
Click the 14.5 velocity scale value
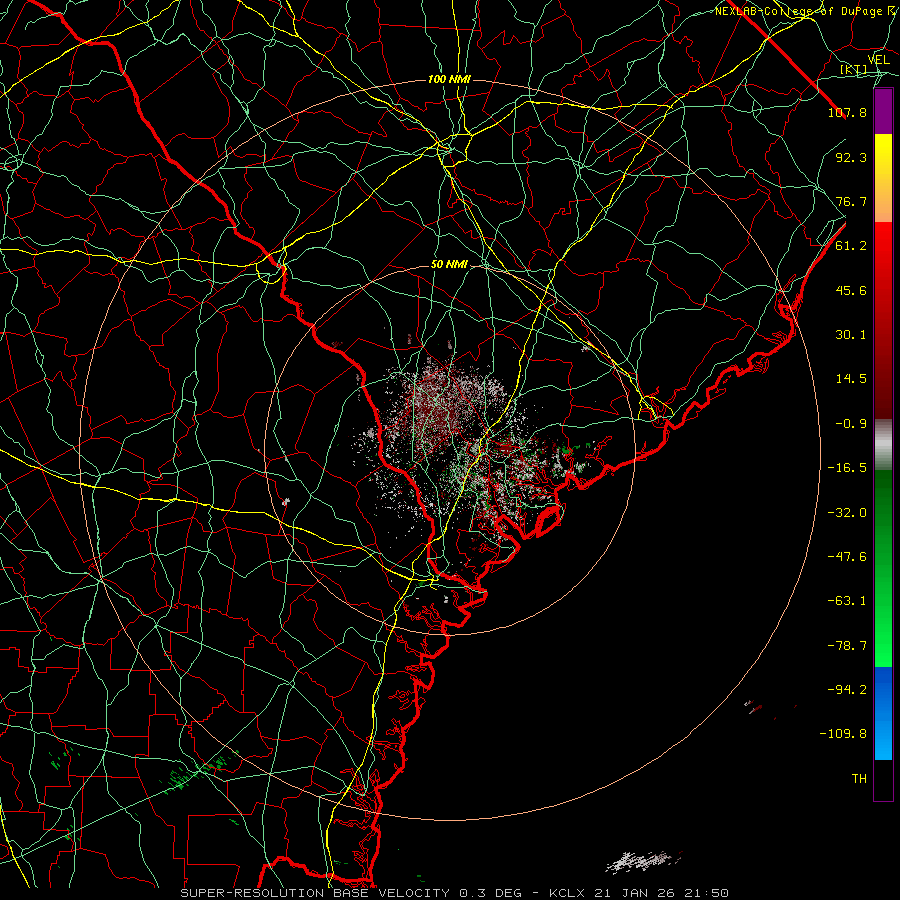click(x=851, y=379)
